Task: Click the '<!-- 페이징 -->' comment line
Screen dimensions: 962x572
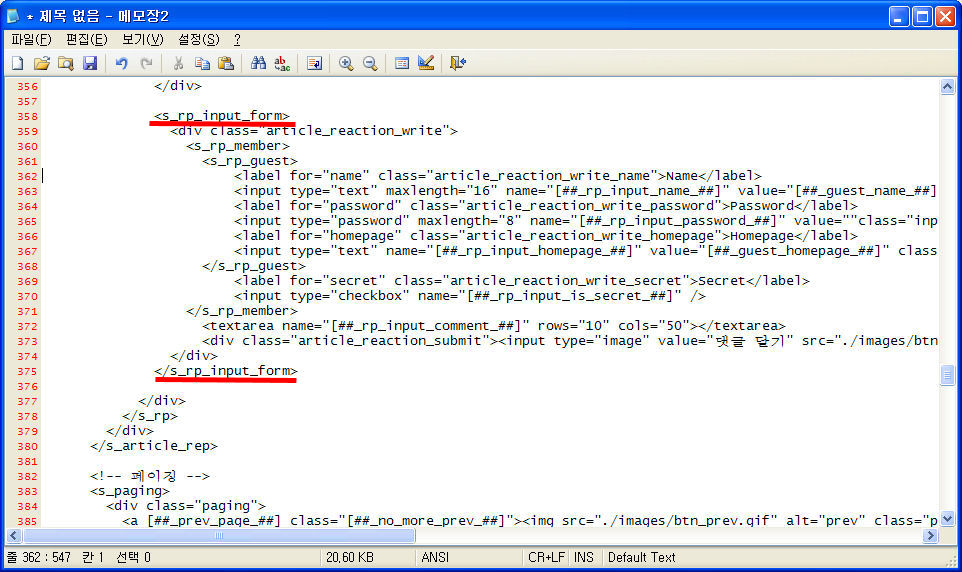Action: [150, 476]
